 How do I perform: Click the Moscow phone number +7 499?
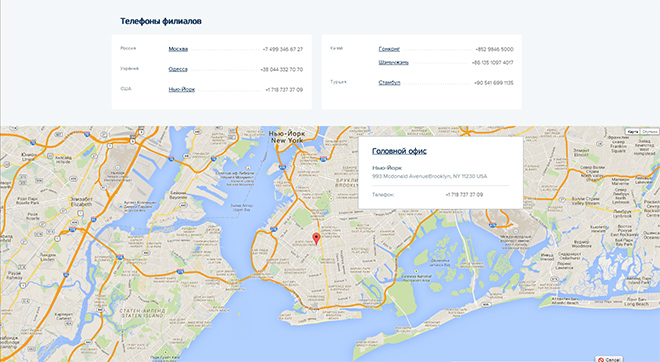pos(283,49)
